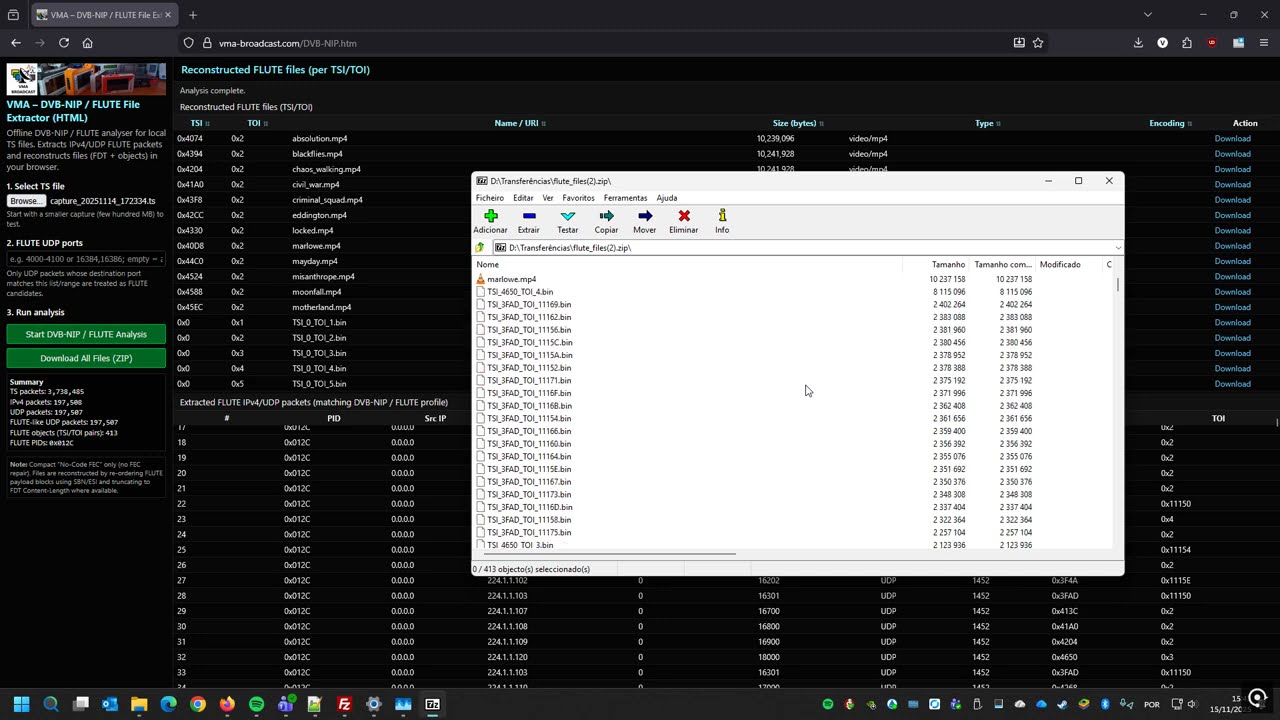Screen dimensions: 1280x720
Task: Click the site padlock icon
Action: [x=207, y=43]
